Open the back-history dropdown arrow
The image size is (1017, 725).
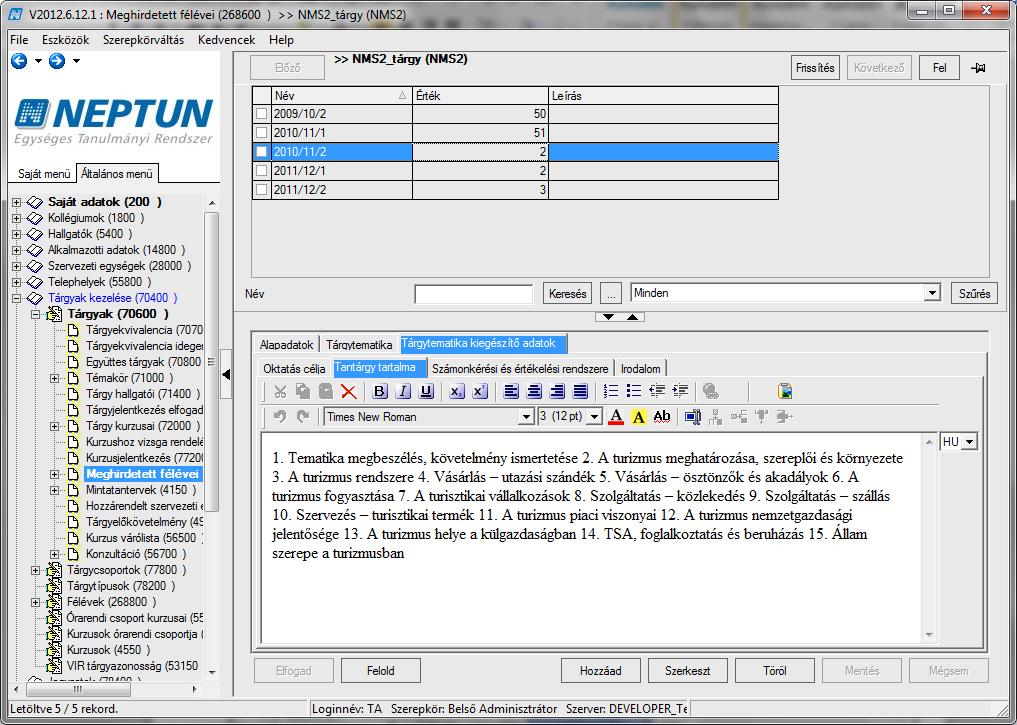coord(38,61)
